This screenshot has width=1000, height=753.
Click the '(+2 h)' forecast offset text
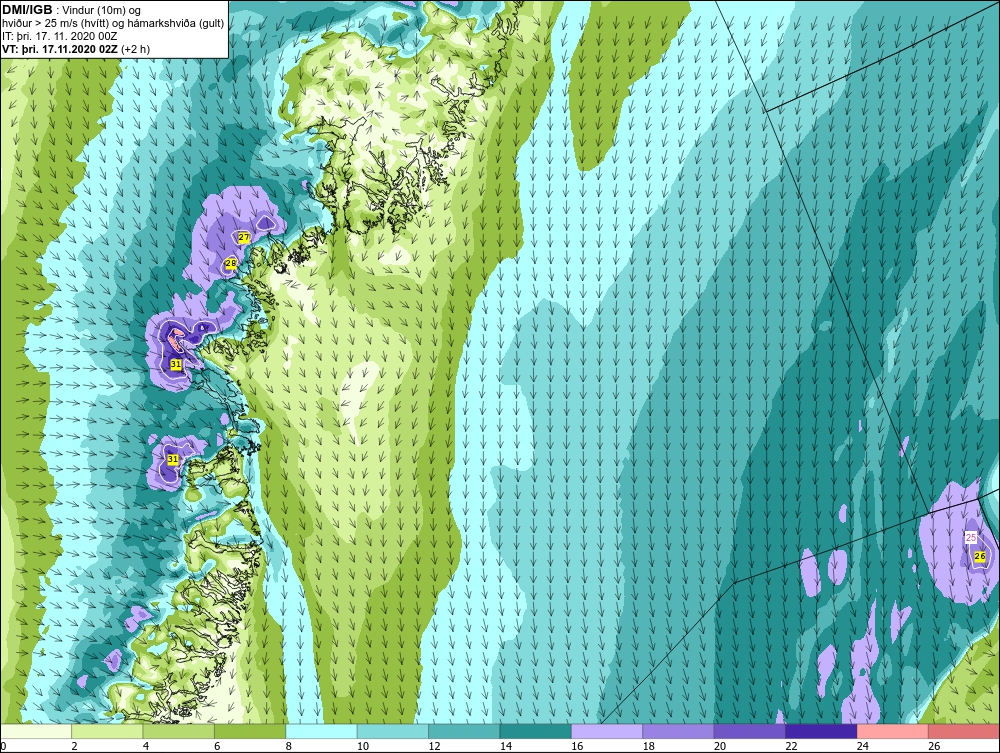(x=135, y=49)
